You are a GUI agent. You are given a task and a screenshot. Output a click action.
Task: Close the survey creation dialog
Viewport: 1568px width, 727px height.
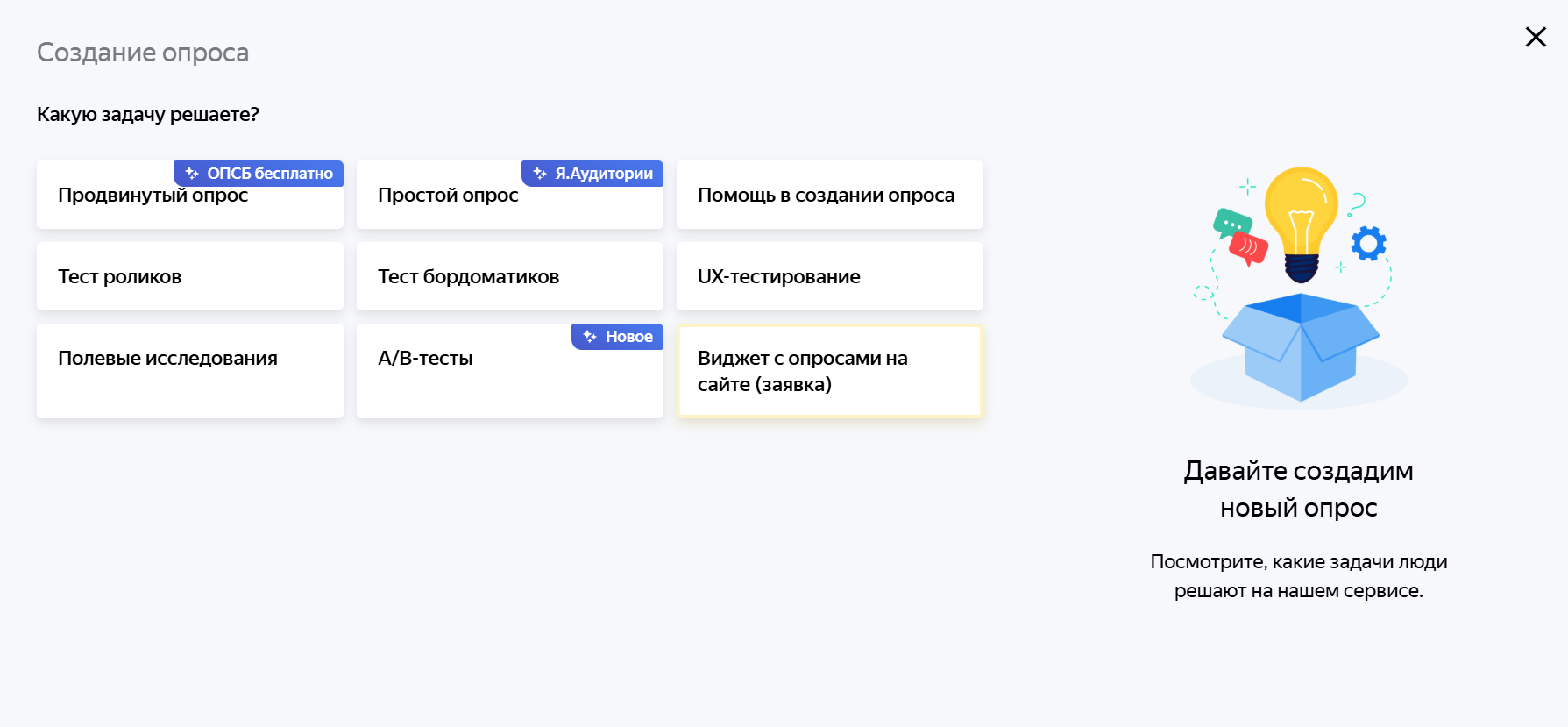1536,37
